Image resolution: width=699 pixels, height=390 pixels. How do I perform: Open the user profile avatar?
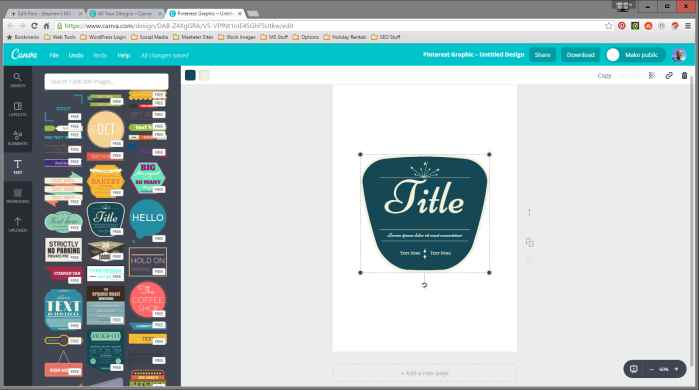pos(679,55)
